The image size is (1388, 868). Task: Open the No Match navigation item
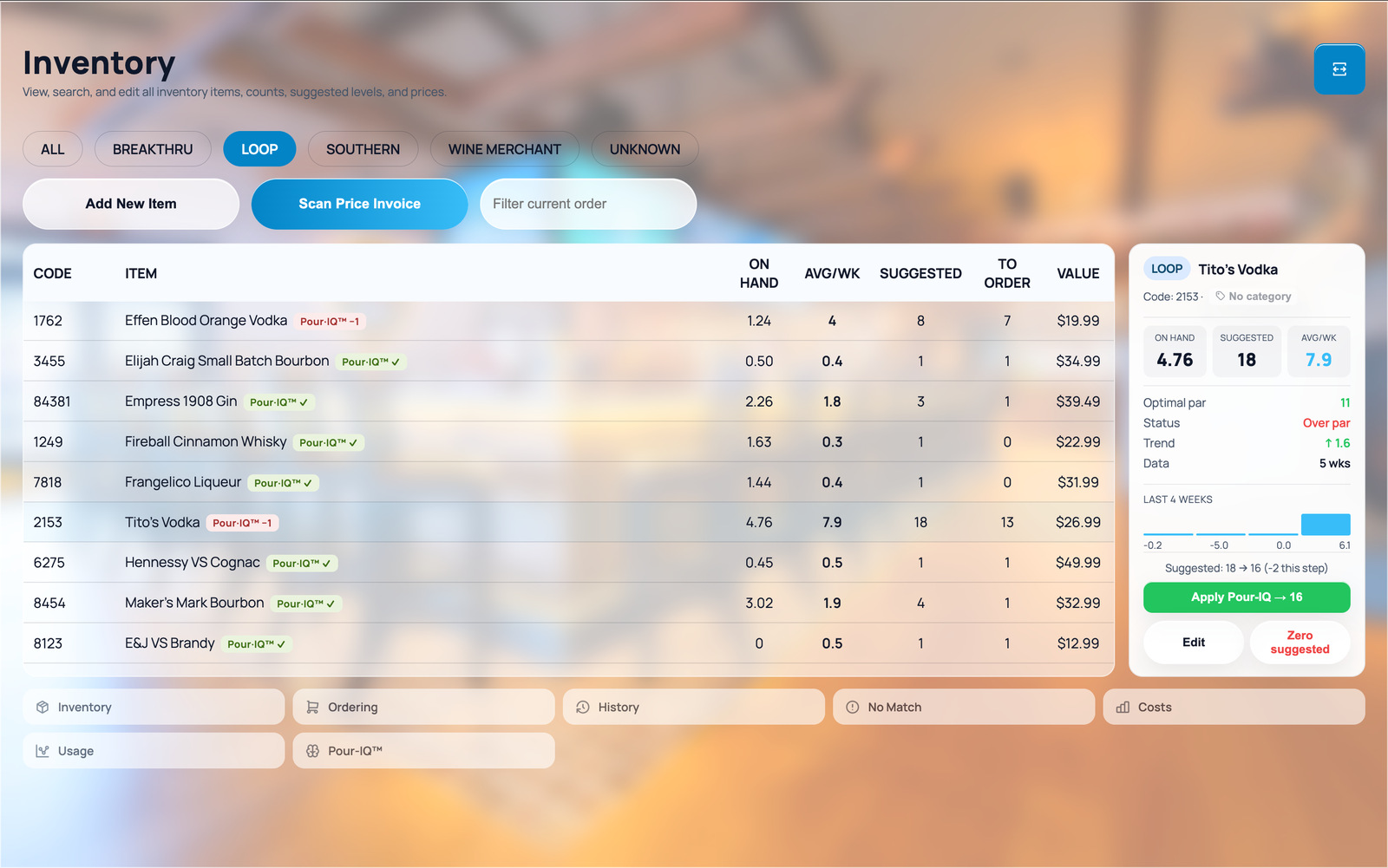coord(964,708)
